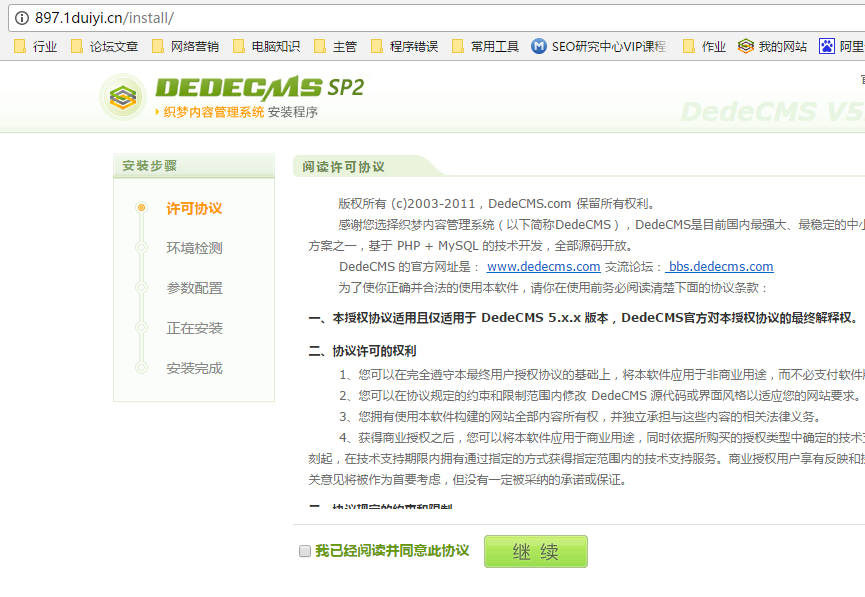
Task: Click heading 二、协议许可的权利
Action: [x=362, y=351]
